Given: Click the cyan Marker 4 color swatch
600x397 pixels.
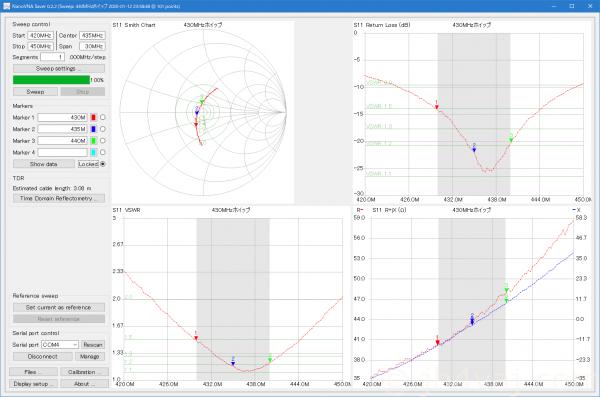Looking at the screenshot, I should [x=93, y=152].
